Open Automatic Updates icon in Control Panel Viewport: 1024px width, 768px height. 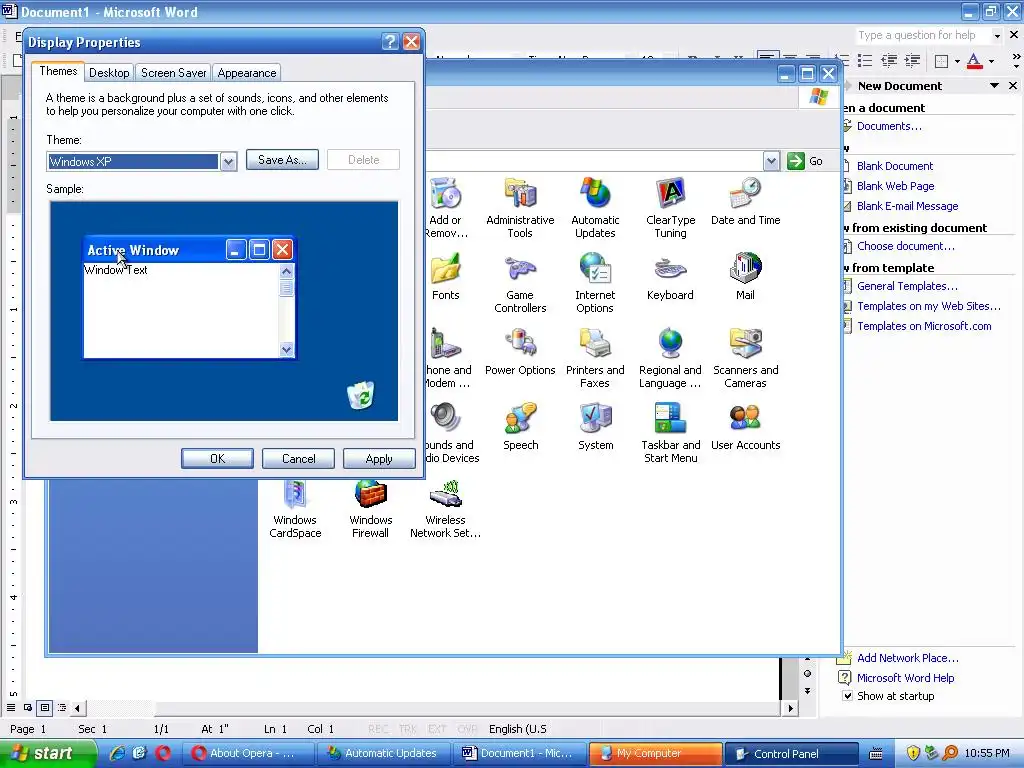pyautogui.click(x=595, y=208)
